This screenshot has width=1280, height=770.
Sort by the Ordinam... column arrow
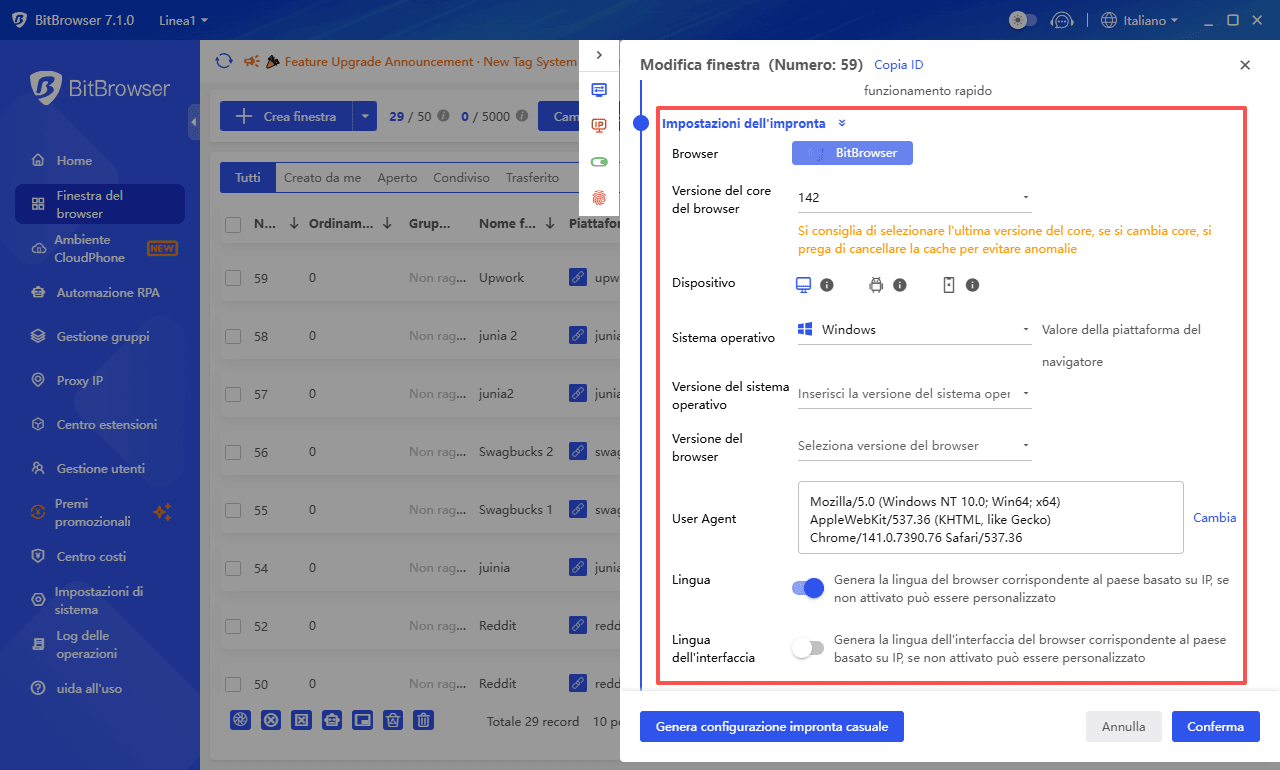[x=387, y=225]
